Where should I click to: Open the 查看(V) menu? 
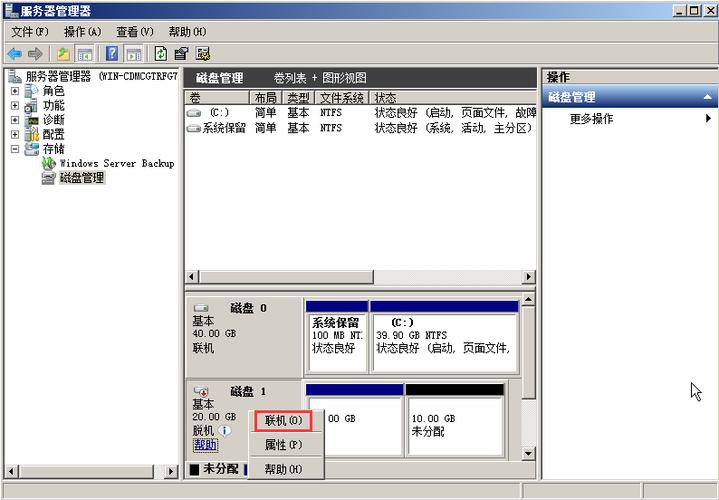tap(135, 32)
